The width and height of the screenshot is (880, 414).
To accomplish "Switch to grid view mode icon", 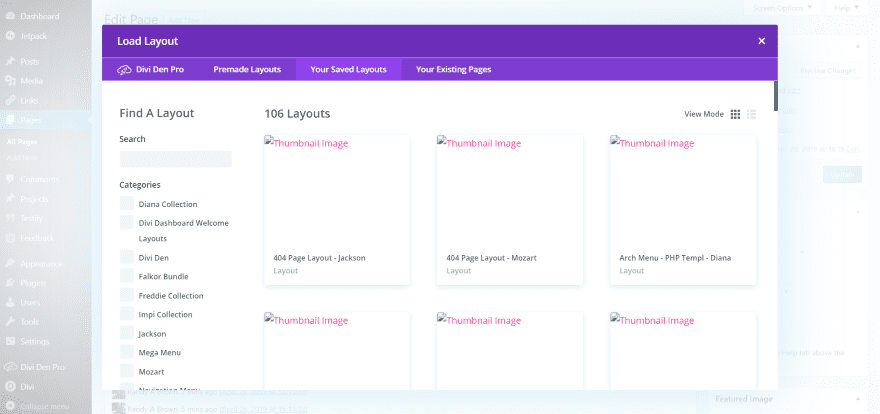I will click(735, 114).
